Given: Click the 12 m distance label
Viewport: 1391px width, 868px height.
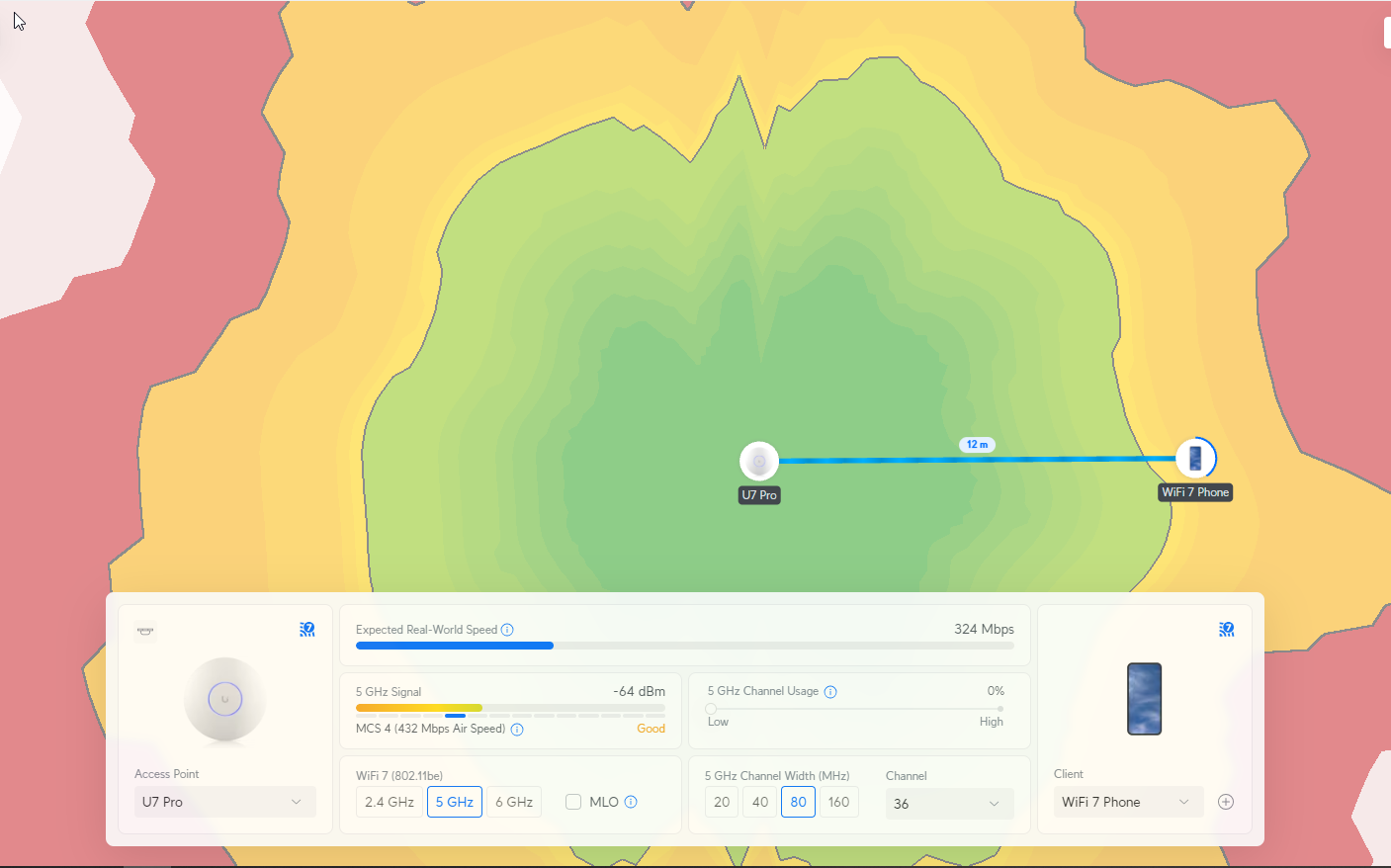Looking at the screenshot, I should tap(977, 445).
